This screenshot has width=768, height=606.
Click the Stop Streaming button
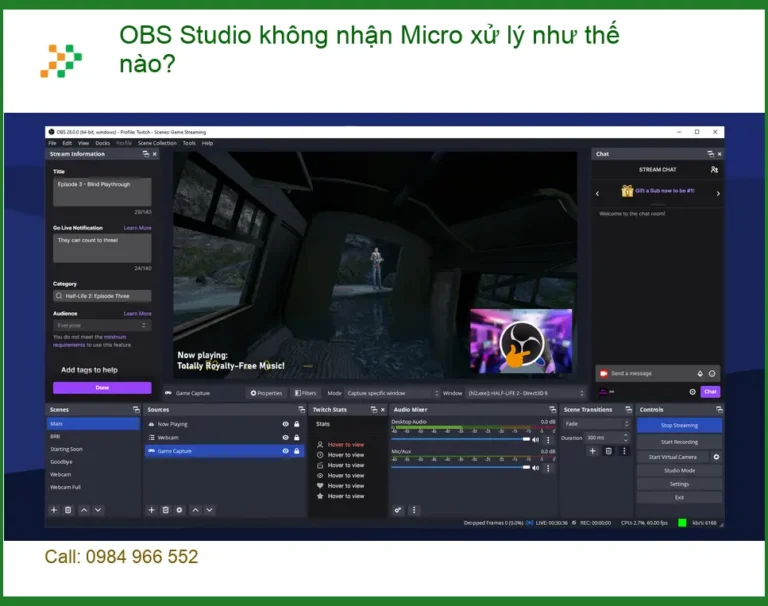(679, 425)
